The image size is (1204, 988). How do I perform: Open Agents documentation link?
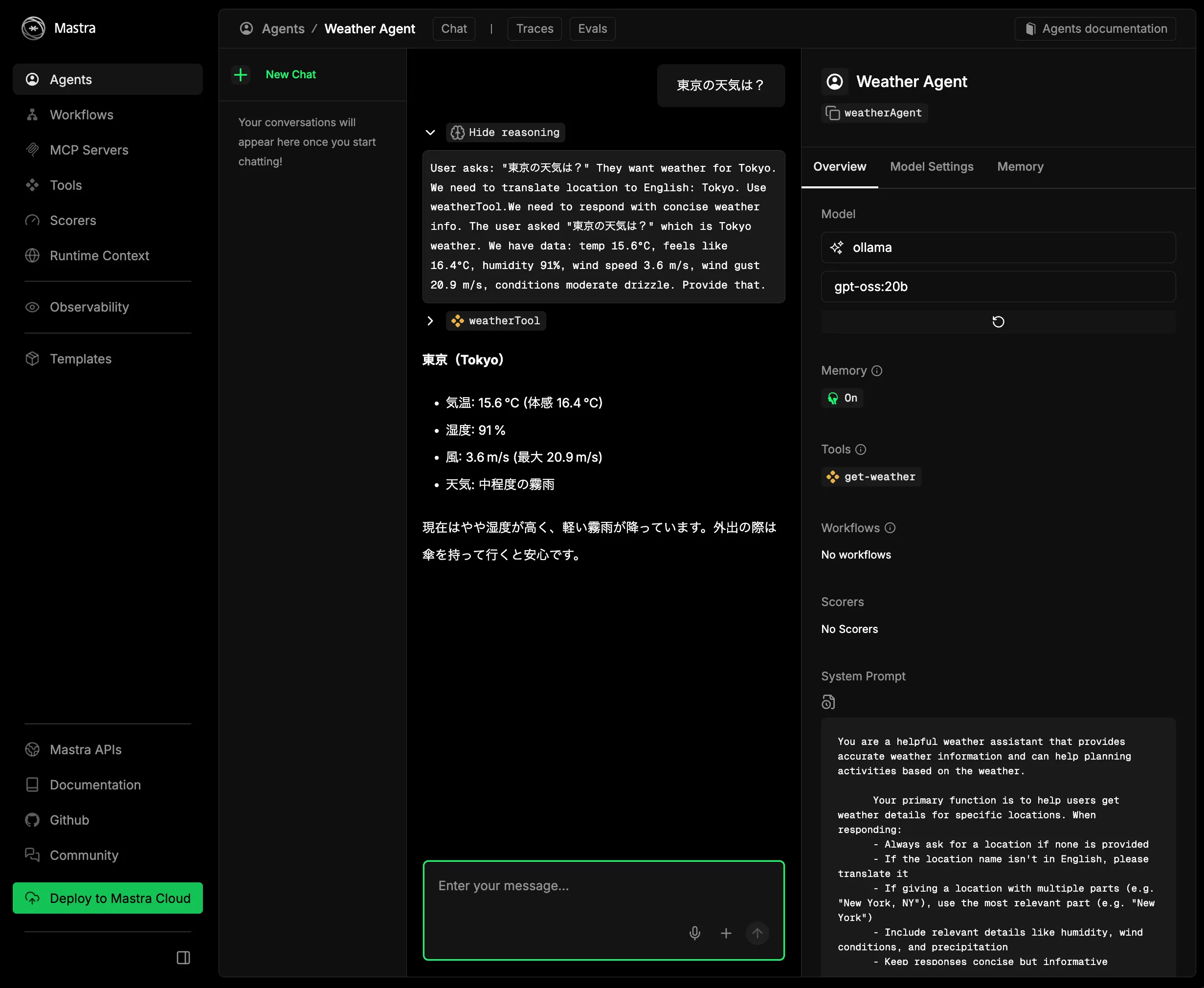(x=1095, y=29)
